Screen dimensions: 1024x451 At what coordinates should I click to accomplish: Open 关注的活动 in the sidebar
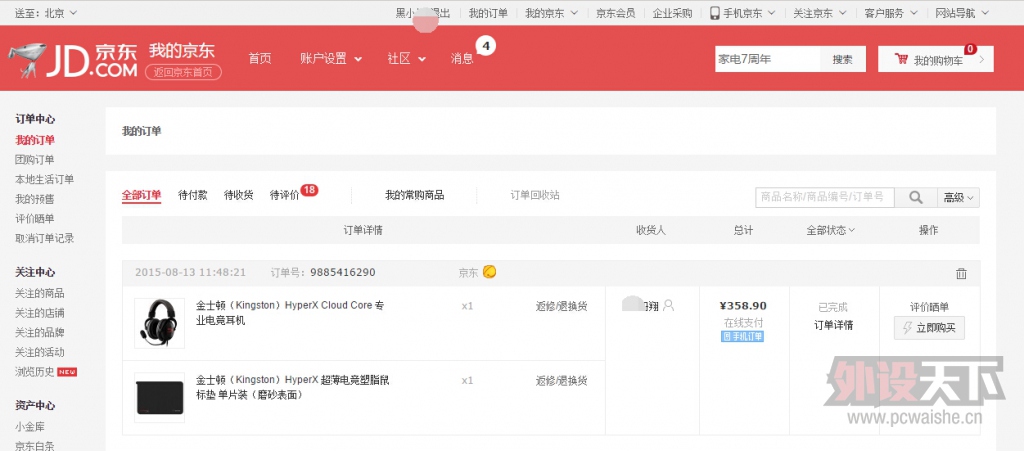coord(39,352)
